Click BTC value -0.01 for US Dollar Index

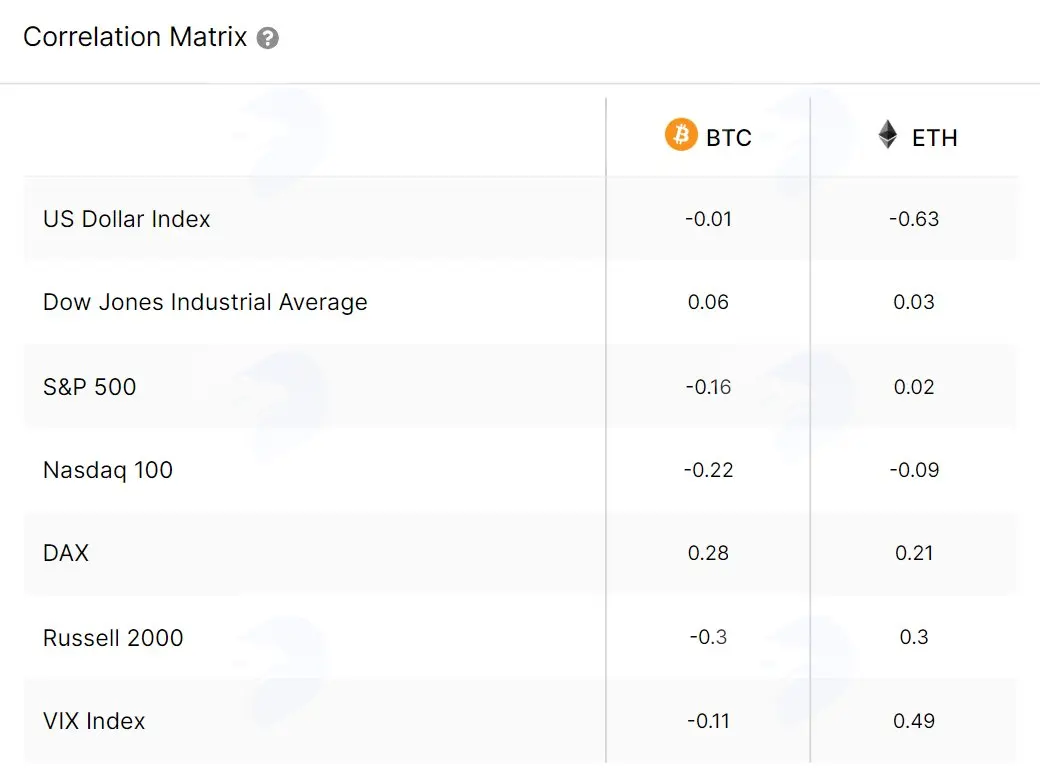(708, 219)
